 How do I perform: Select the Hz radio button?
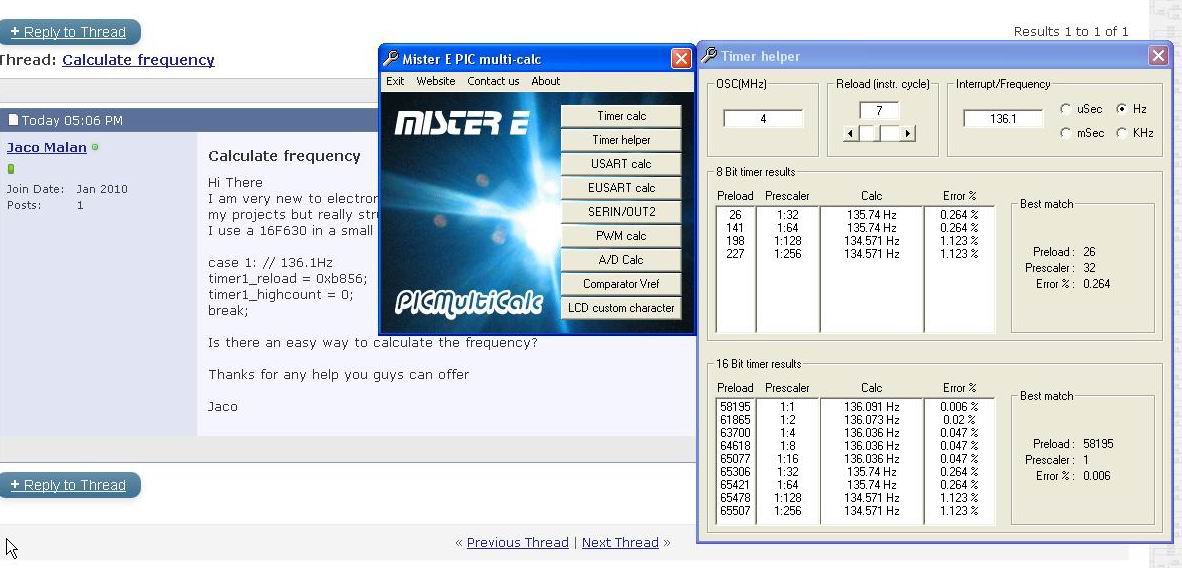coord(1122,109)
